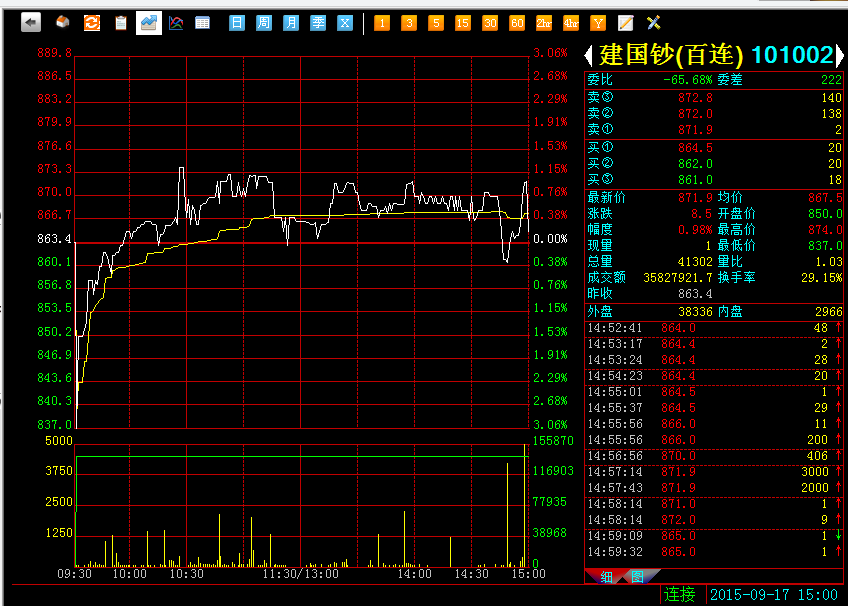Click the pencil drawing tool icon
848x606 pixels.
pos(626,22)
